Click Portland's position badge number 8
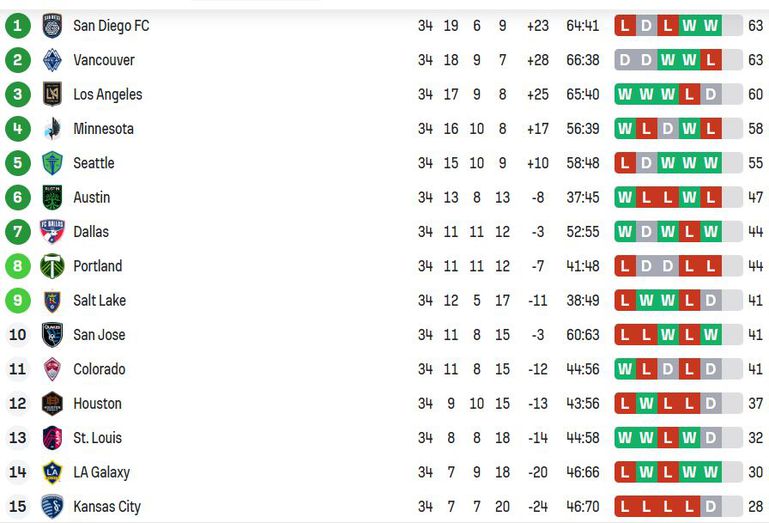Viewport: 769px width, 523px height. click(17, 266)
